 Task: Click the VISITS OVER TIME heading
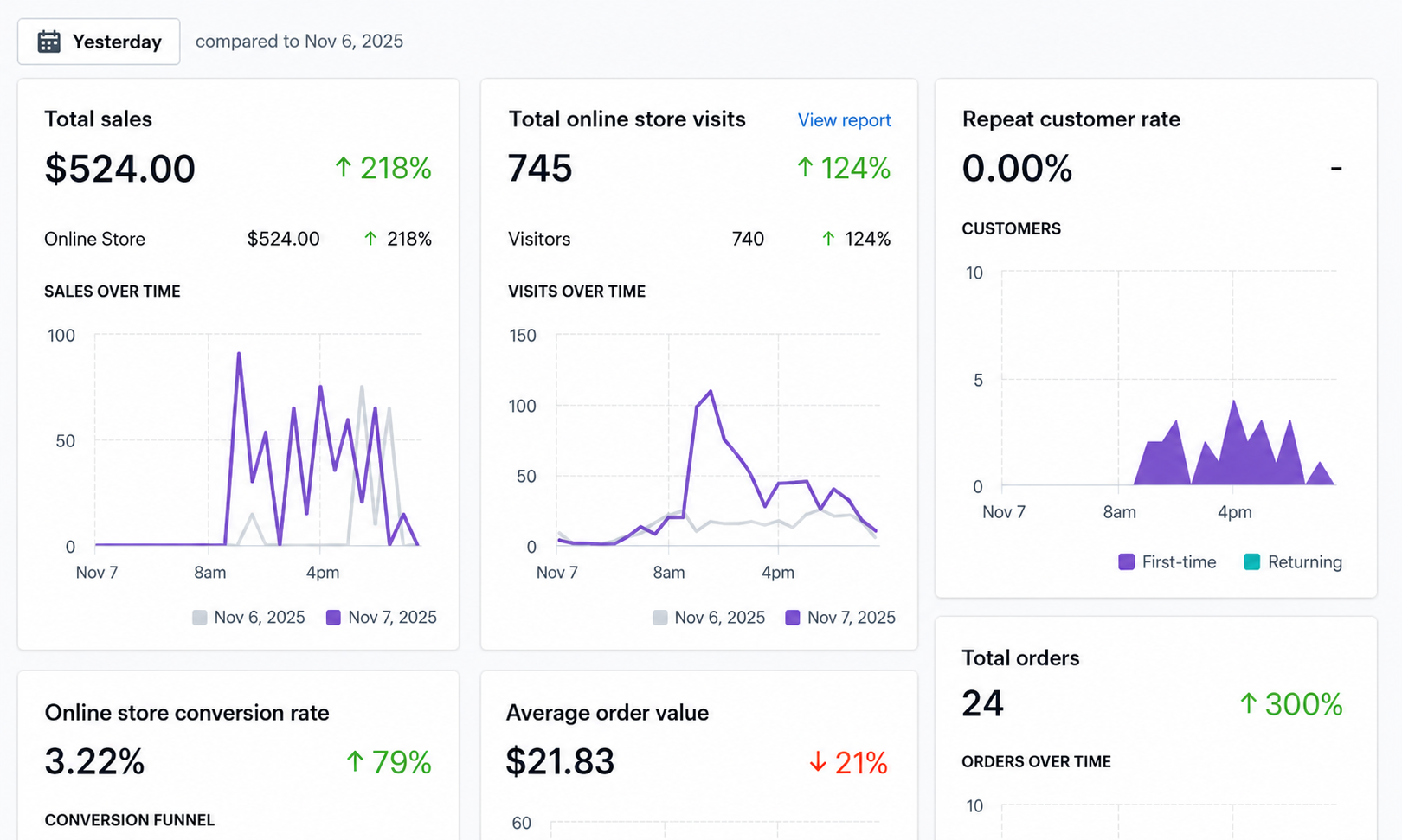(576, 292)
